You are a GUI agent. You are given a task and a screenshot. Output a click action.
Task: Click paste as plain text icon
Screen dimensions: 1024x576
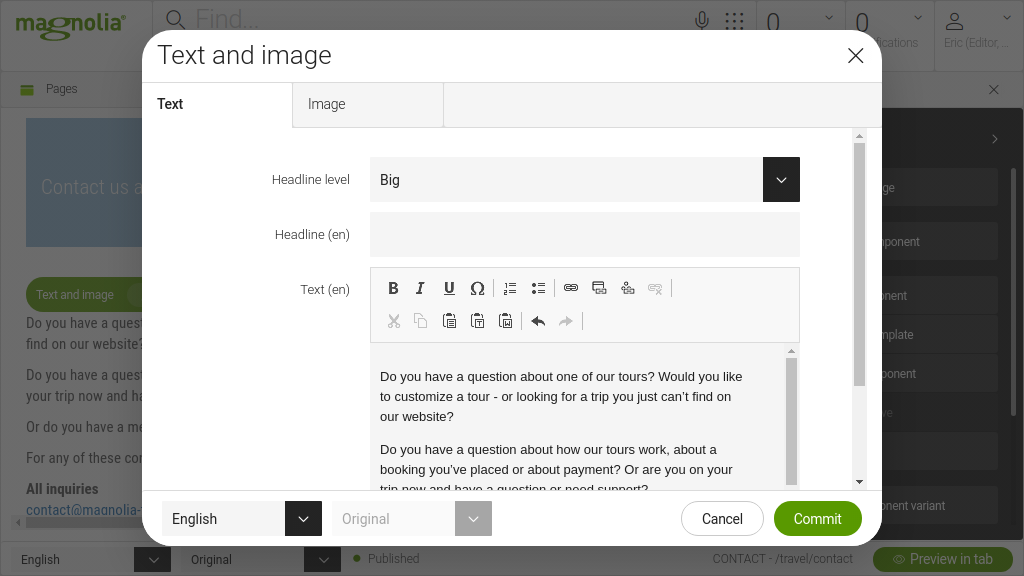click(477, 321)
